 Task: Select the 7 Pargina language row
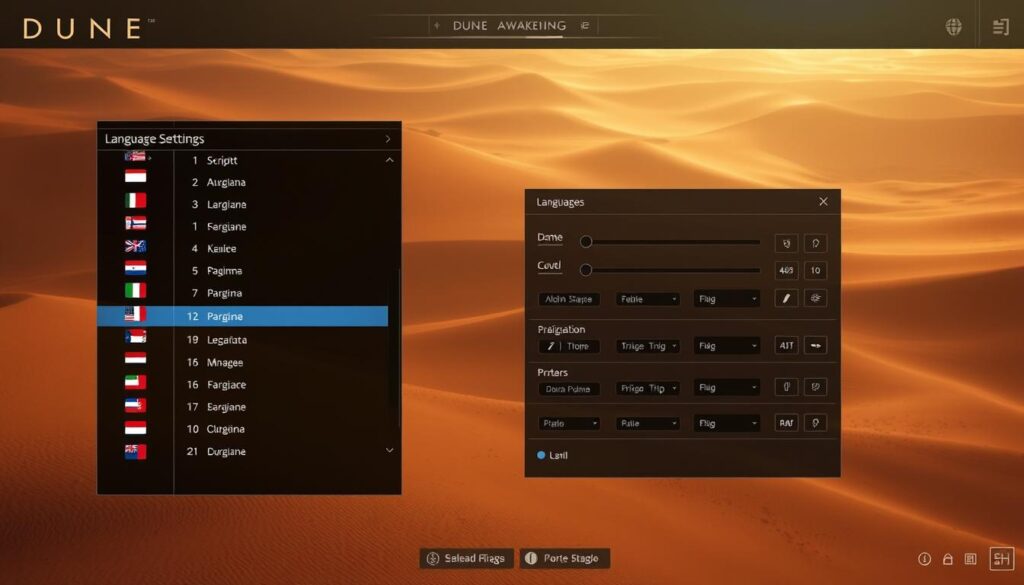click(242, 293)
